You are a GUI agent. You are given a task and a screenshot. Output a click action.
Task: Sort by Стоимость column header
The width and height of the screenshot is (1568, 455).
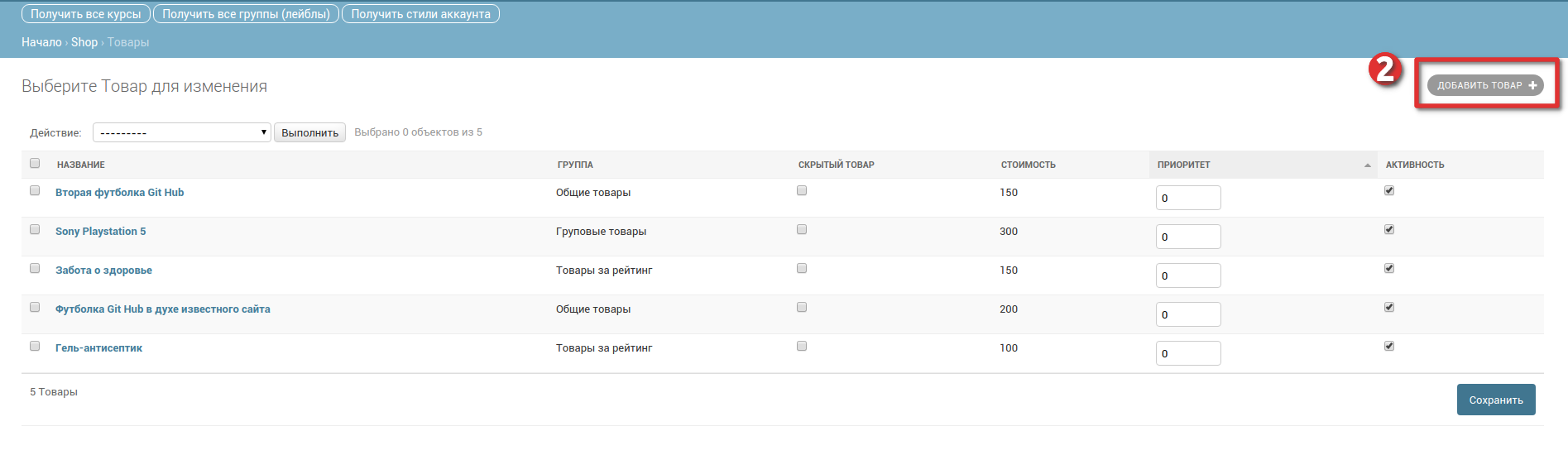click(x=1029, y=165)
